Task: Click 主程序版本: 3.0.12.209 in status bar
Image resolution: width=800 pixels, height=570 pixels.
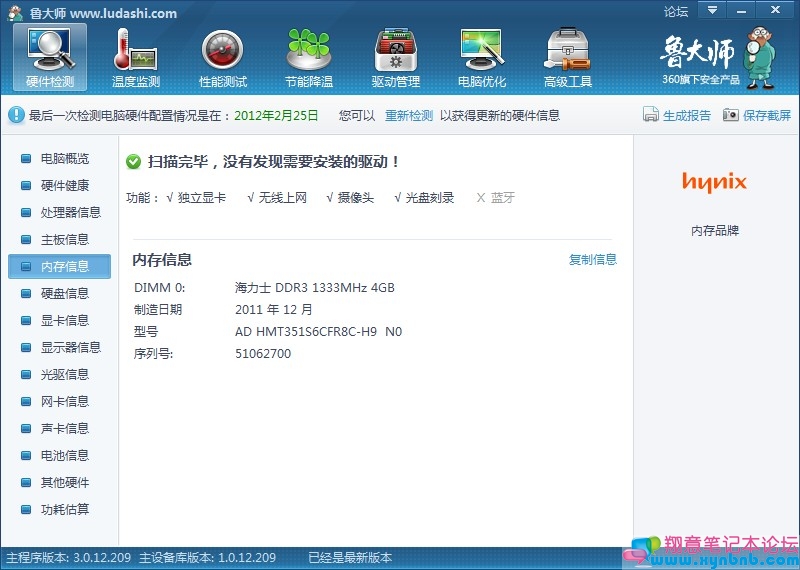Action: (x=69, y=558)
